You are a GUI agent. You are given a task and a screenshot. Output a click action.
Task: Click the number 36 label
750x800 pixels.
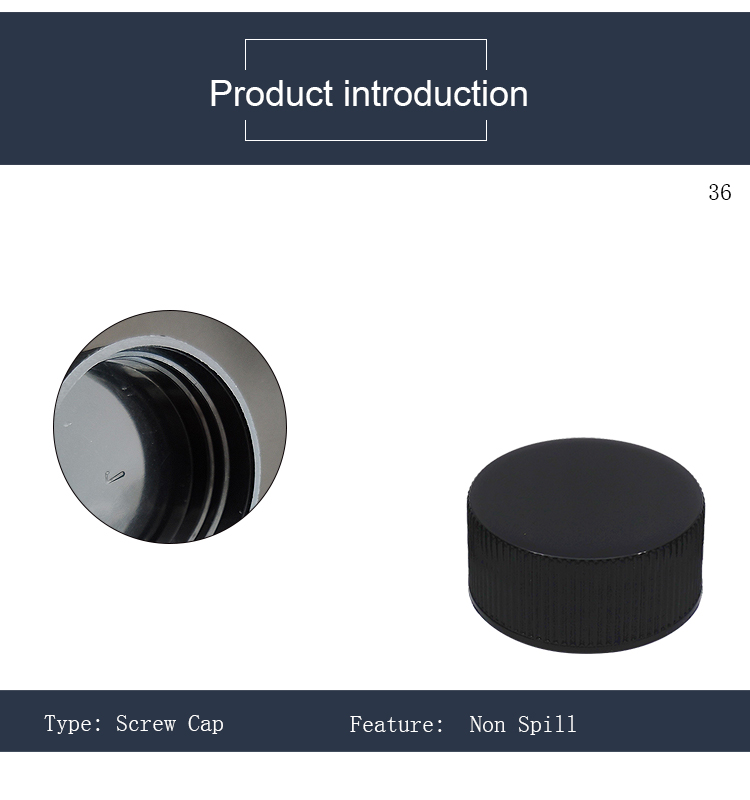point(719,193)
